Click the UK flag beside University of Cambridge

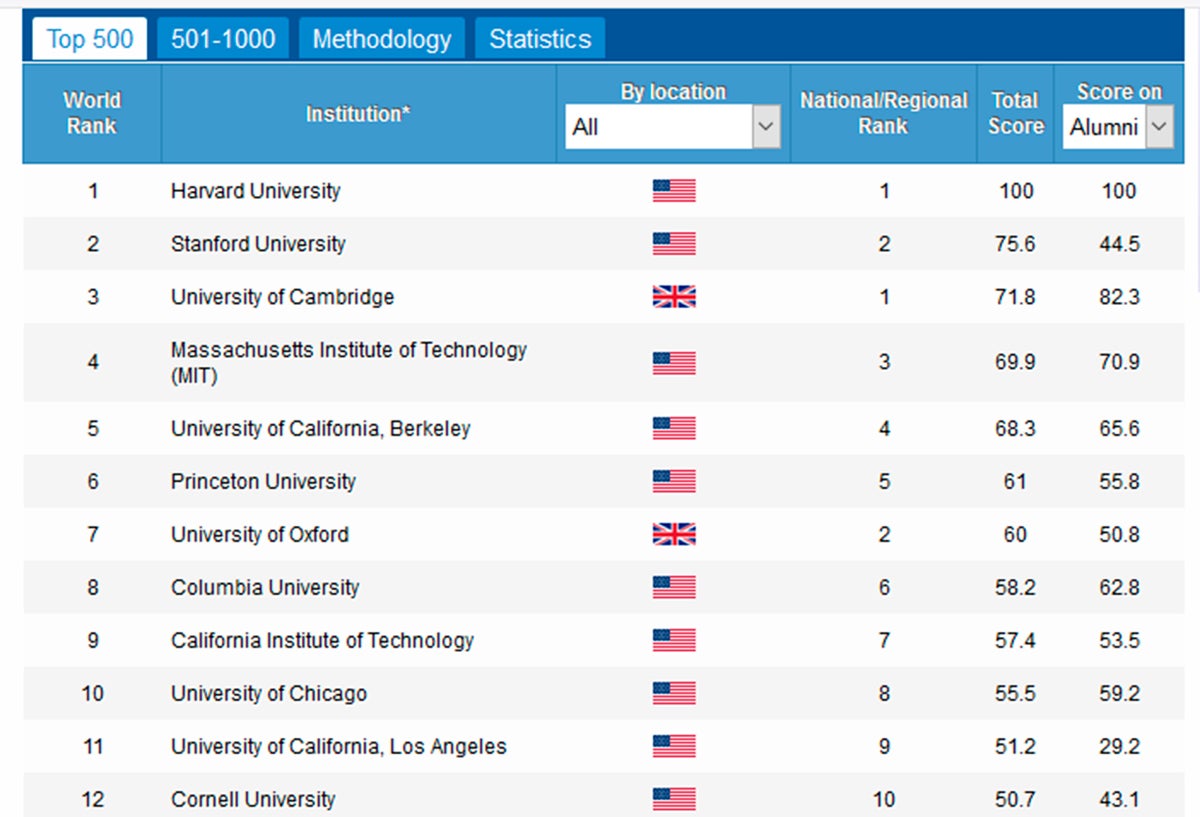click(674, 297)
